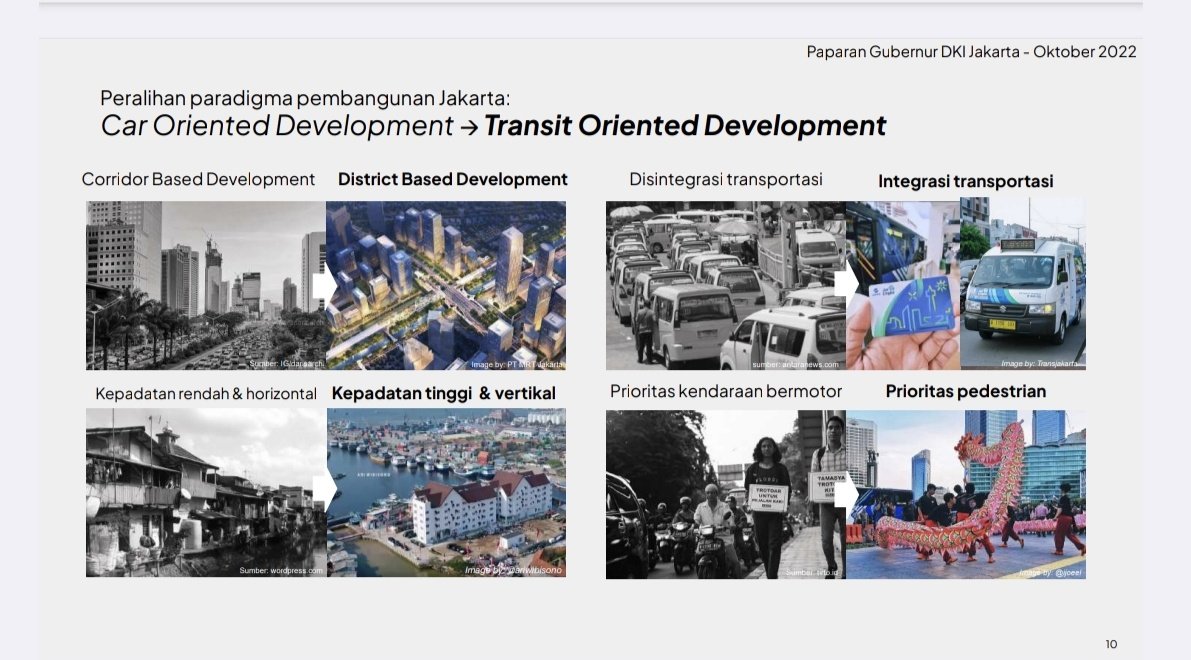The image size is (1191, 660).
Task: Click the 'Image by: Transjakarta' credit text
Action: click(x=1039, y=364)
